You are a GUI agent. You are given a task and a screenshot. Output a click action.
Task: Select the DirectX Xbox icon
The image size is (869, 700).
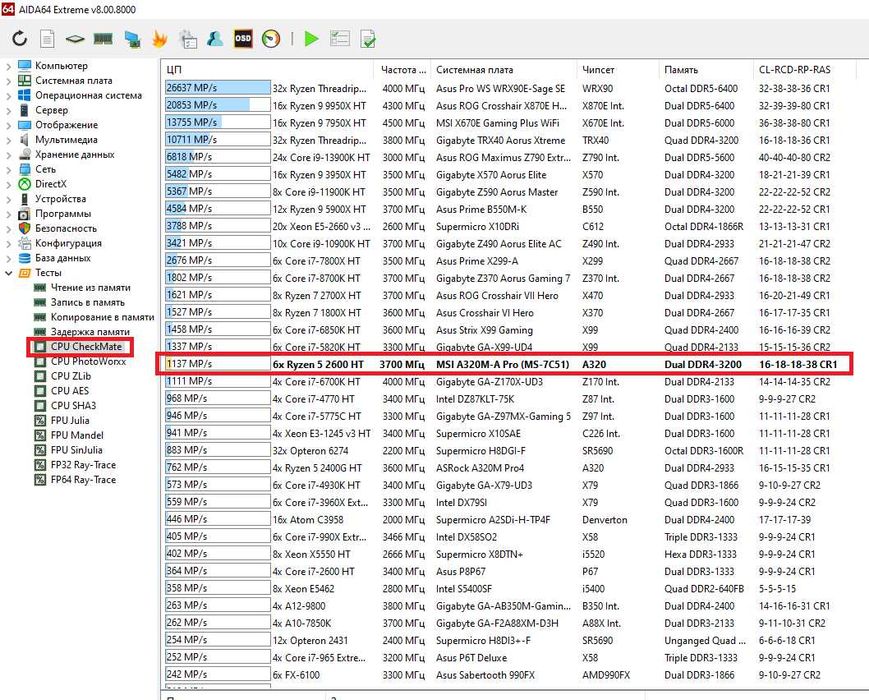coord(24,184)
